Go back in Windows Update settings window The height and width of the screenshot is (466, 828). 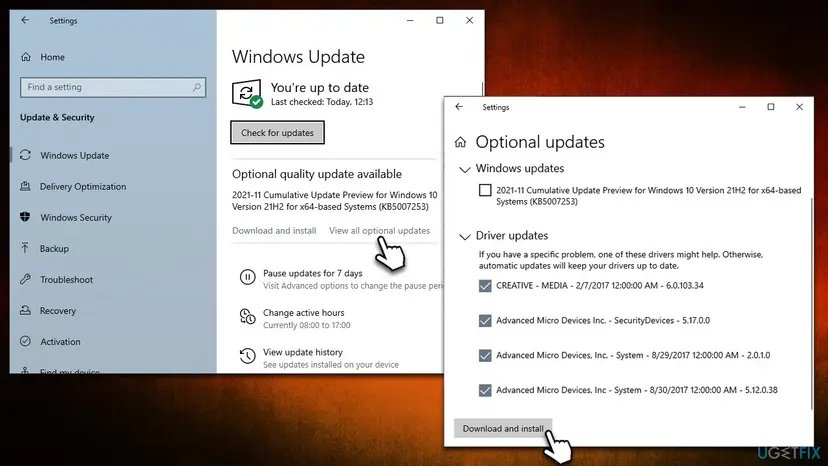pos(25,20)
